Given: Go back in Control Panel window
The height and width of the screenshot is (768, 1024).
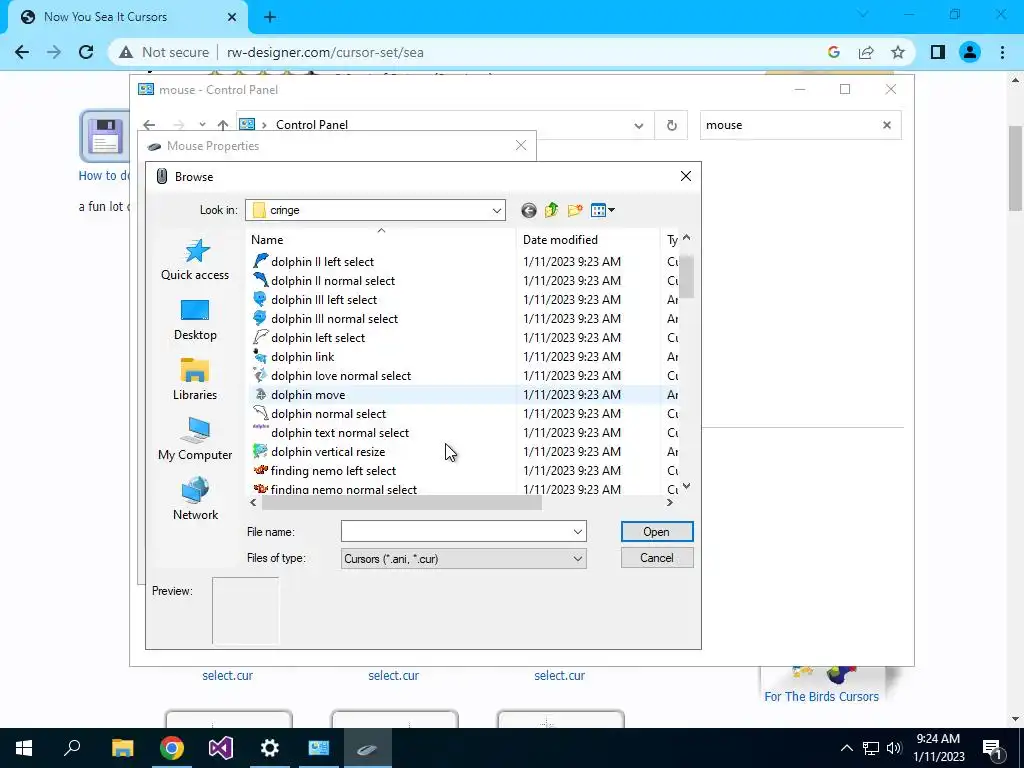Looking at the screenshot, I should tap(150, 125).
